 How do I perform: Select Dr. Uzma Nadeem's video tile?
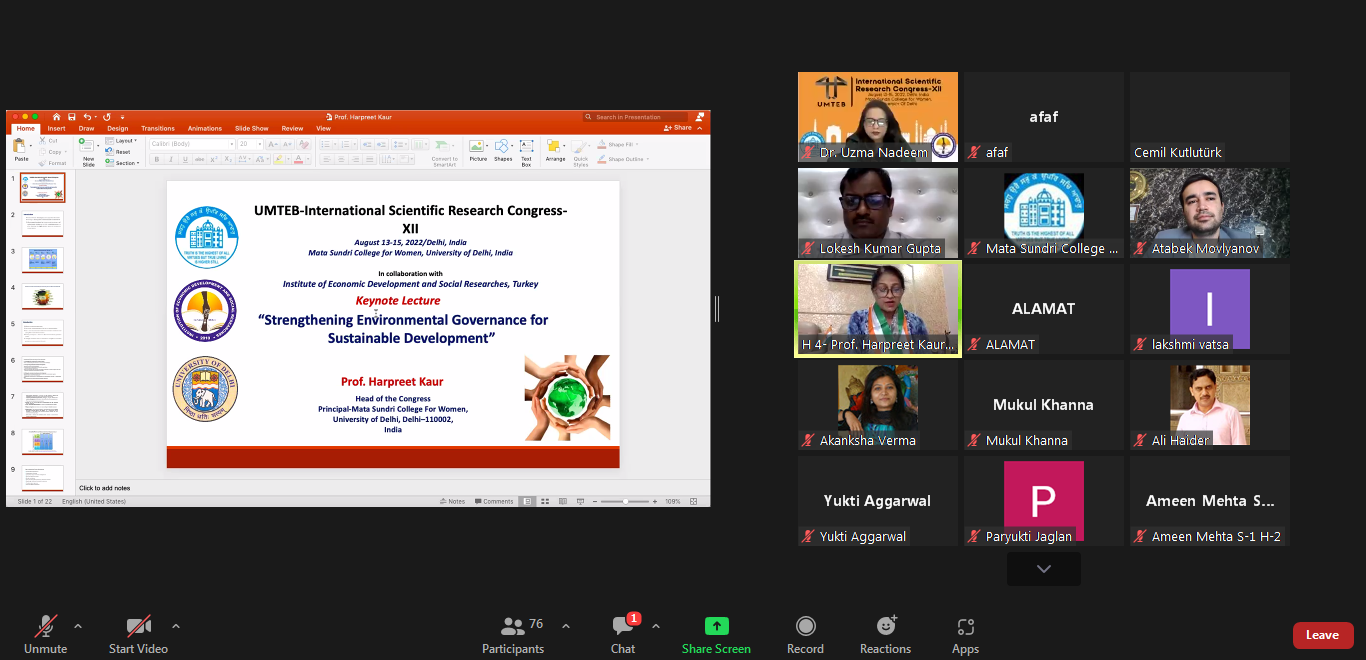coord(878,117)
